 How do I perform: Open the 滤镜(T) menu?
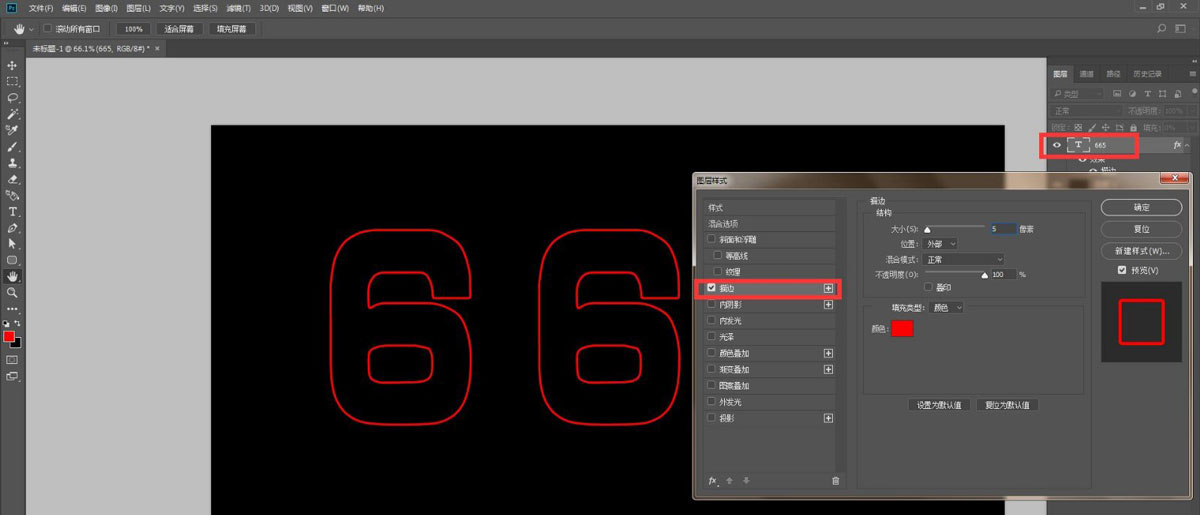(238, 8)
